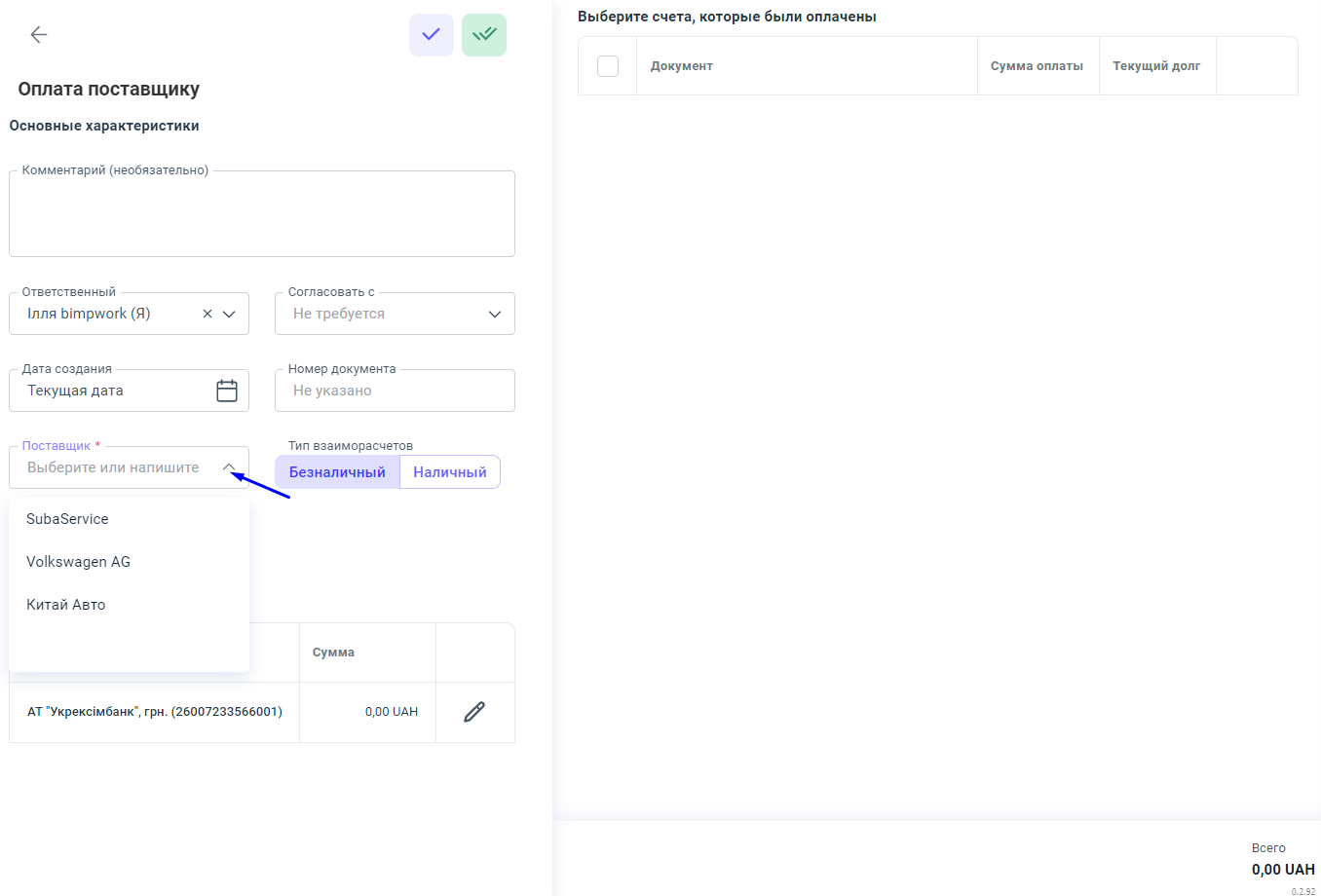Open the calendar date picker icon
The width and height of the screenshot is (1321, 896).
(x=227, y=391)
